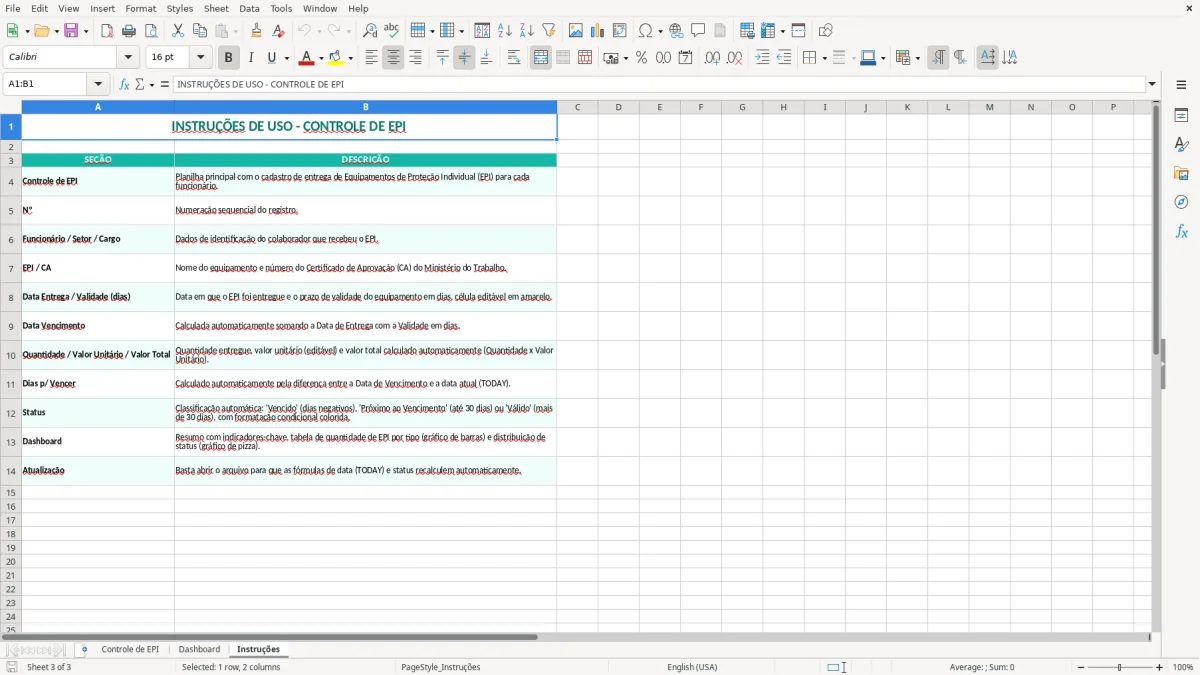Click zoom level 100% in status bar
The width and height of the screenshot is (1200, 675).
tap(1183, 667)
